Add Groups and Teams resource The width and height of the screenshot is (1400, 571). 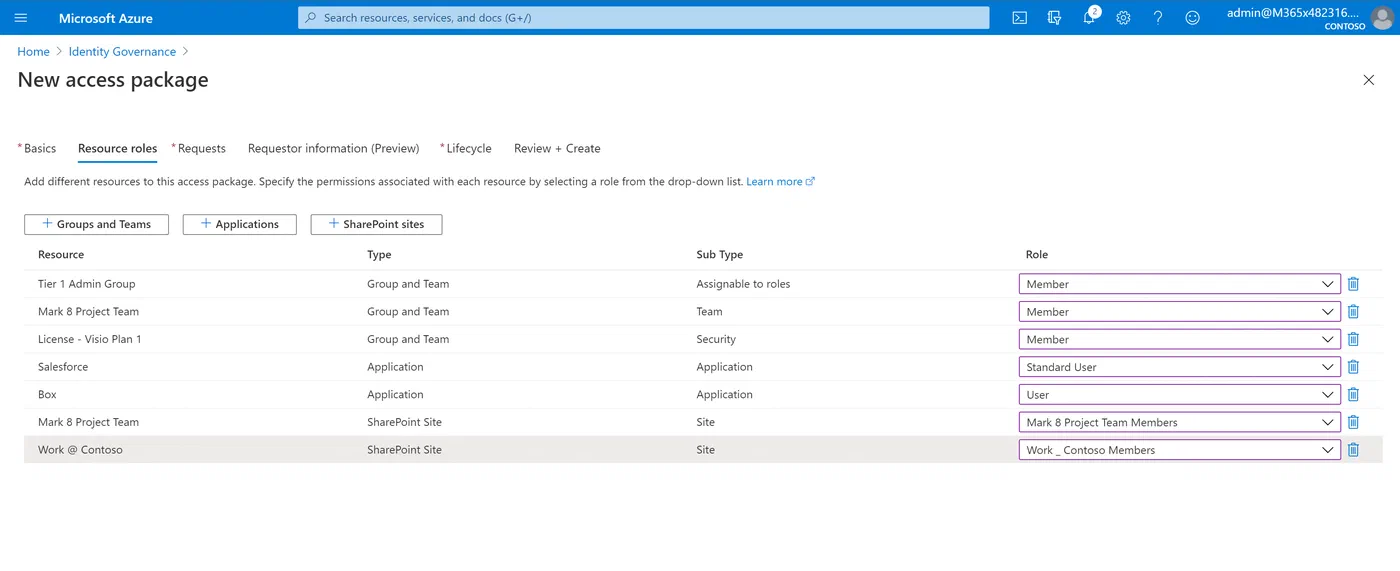tap(96, 224)
